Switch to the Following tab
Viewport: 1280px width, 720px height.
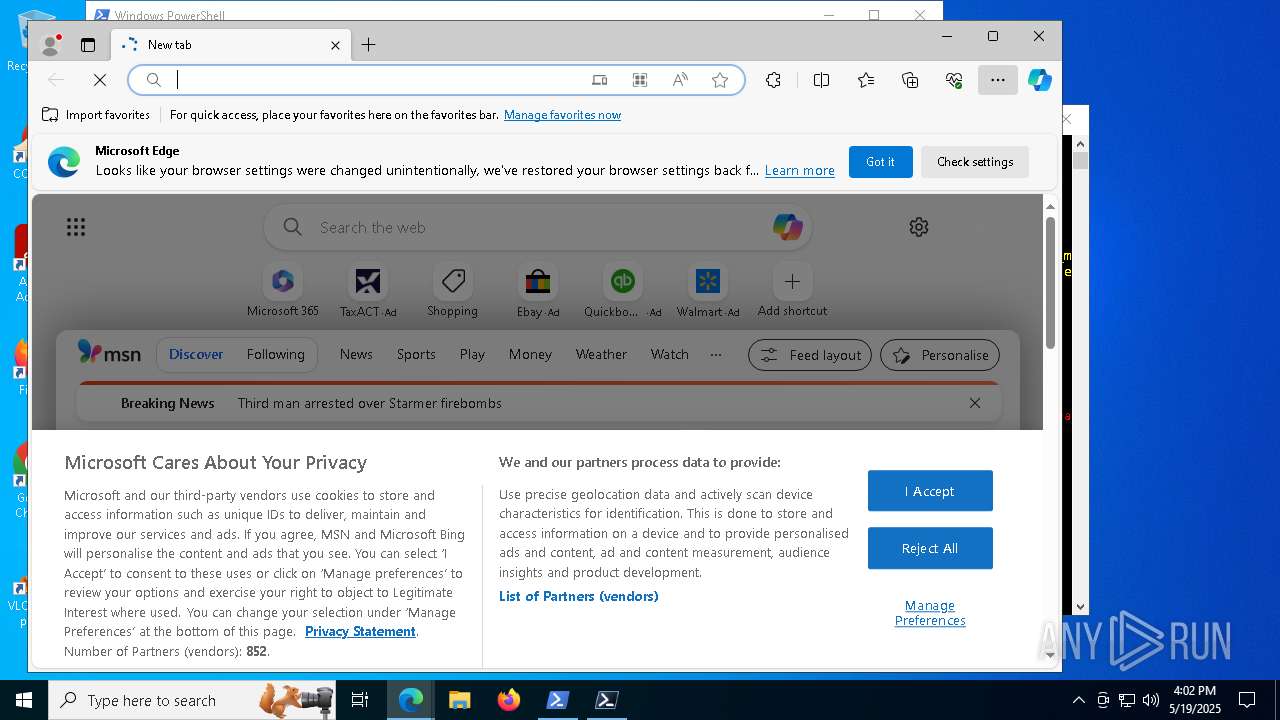[x=275, y=355]
